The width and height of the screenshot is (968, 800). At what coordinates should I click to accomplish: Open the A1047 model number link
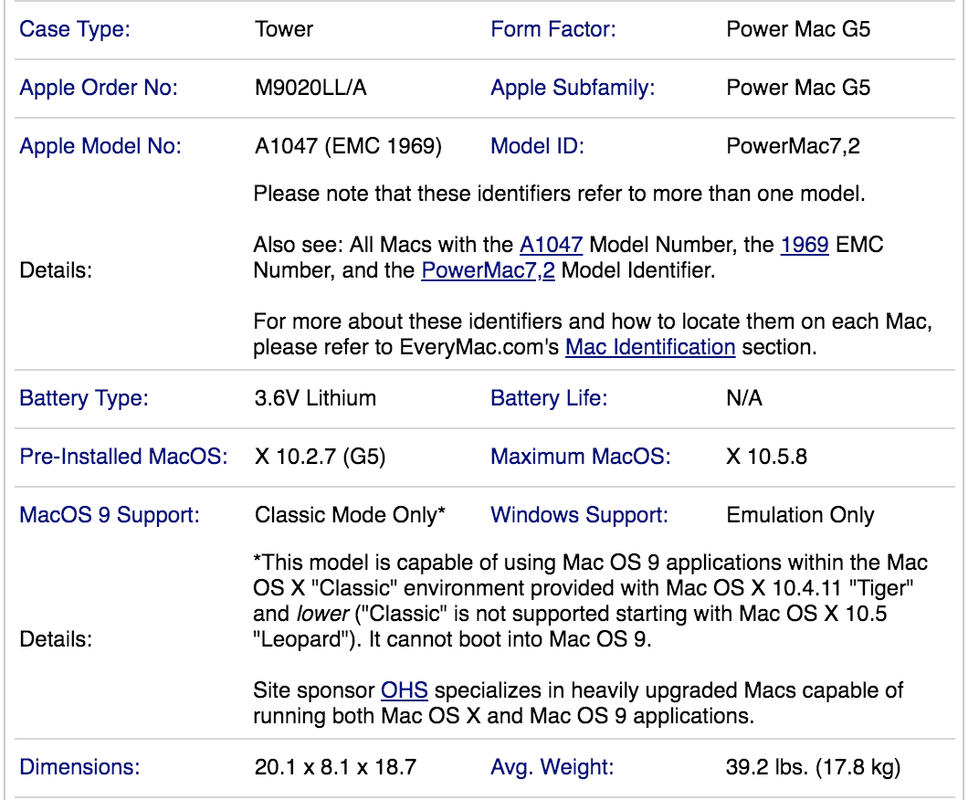pos(551,245)
